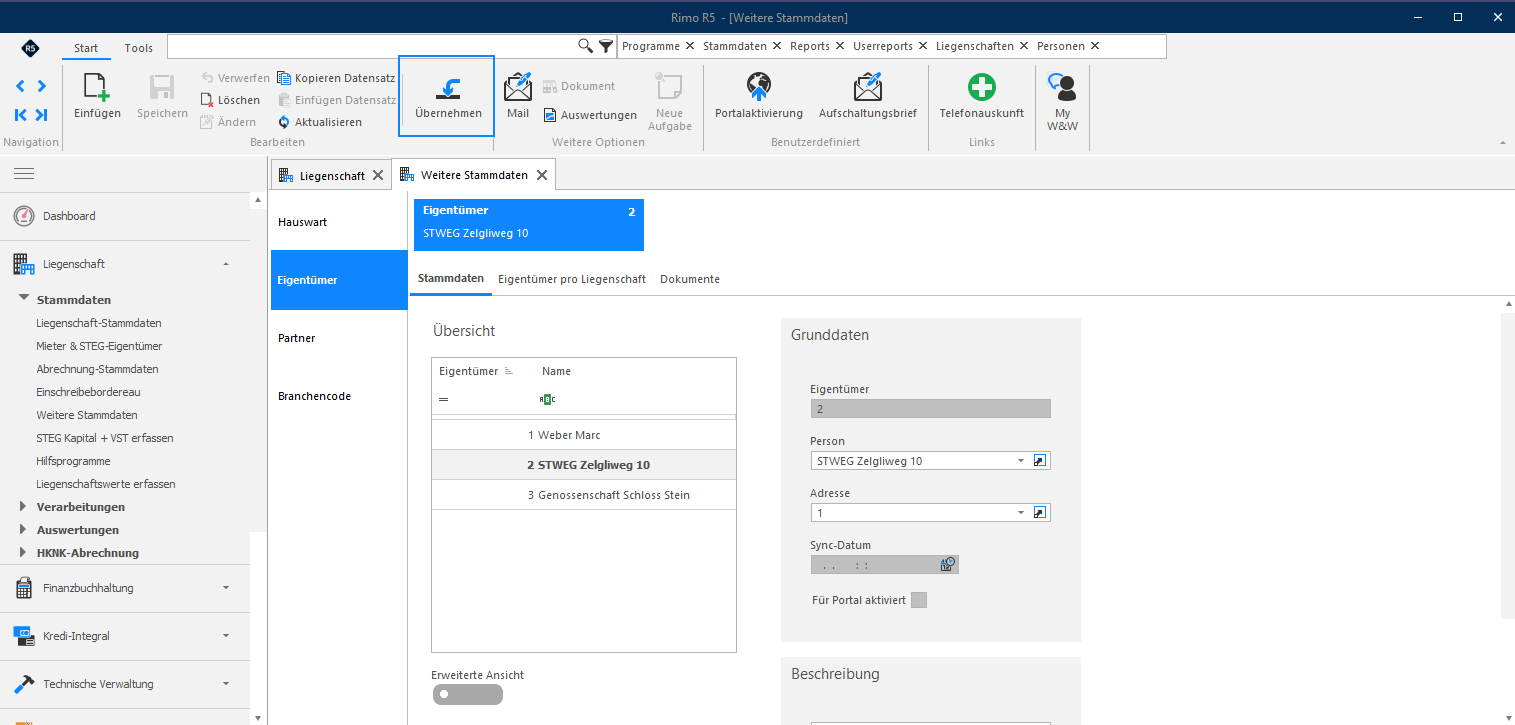Check the Für Portal aktiviert checkbox
Image resolution: width=1515 pixels, height=725 pixels.
click(x=919, y=600)
